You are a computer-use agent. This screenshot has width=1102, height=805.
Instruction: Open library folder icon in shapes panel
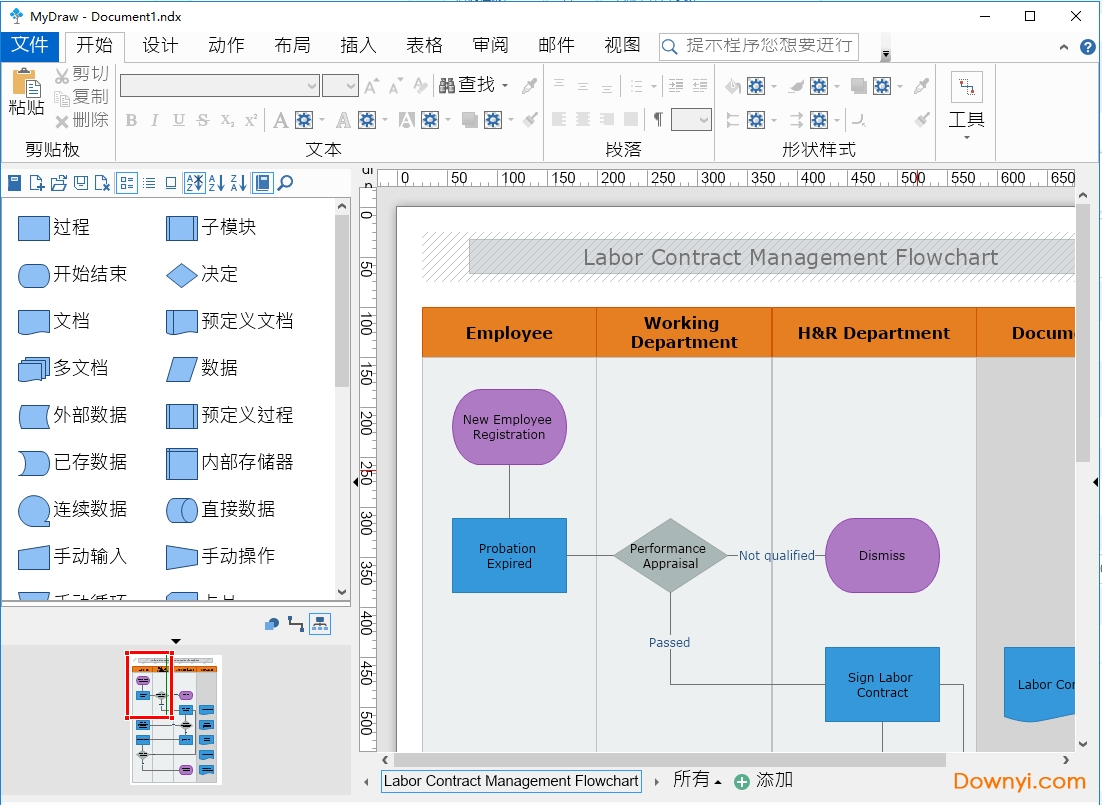(x=58, y=183)
